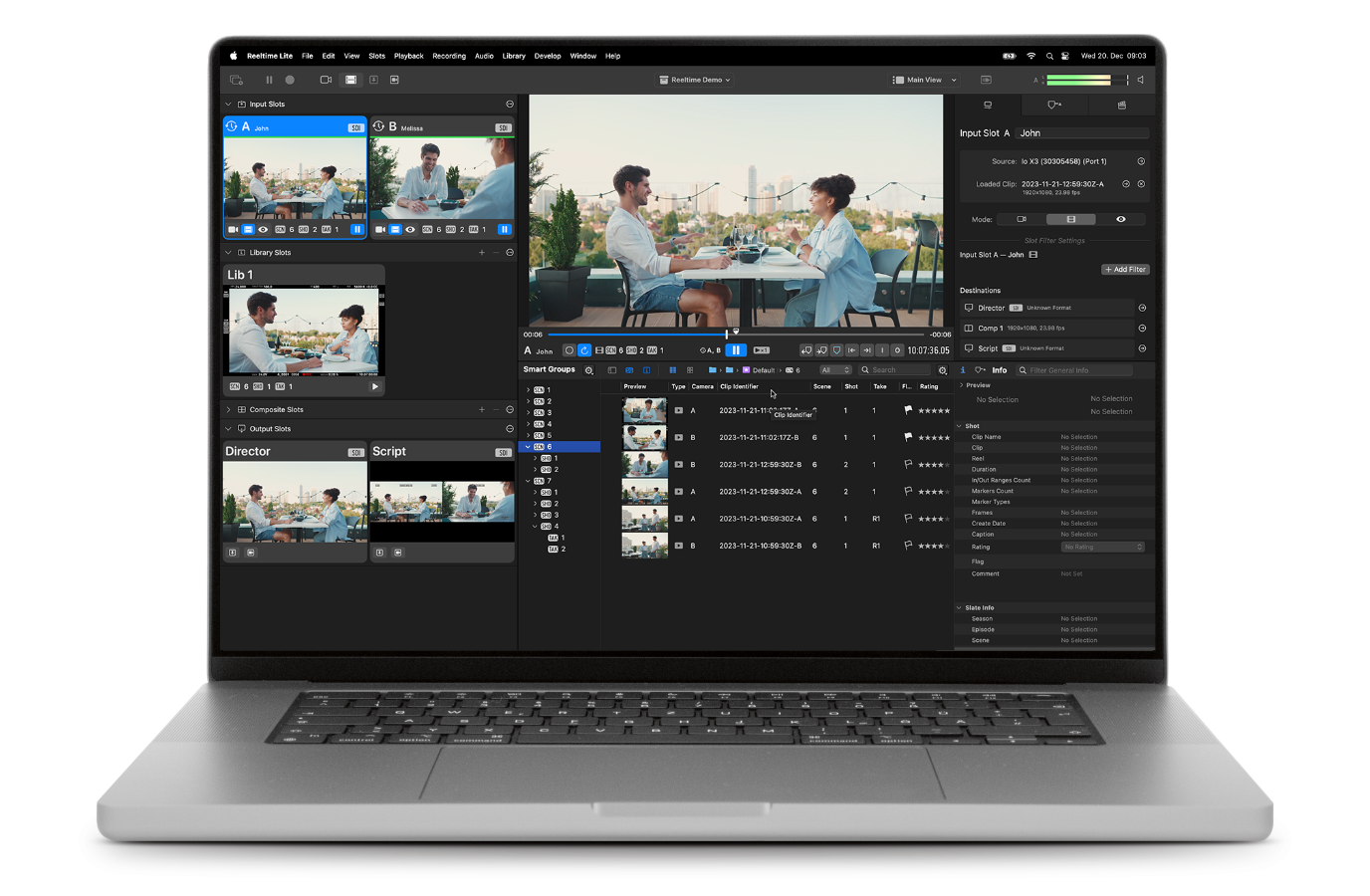Play the Lib 1 library slot
Image resolution: width=1370 pixels, height=896 pixels.
pyautogui.click(x=374, y=386)
